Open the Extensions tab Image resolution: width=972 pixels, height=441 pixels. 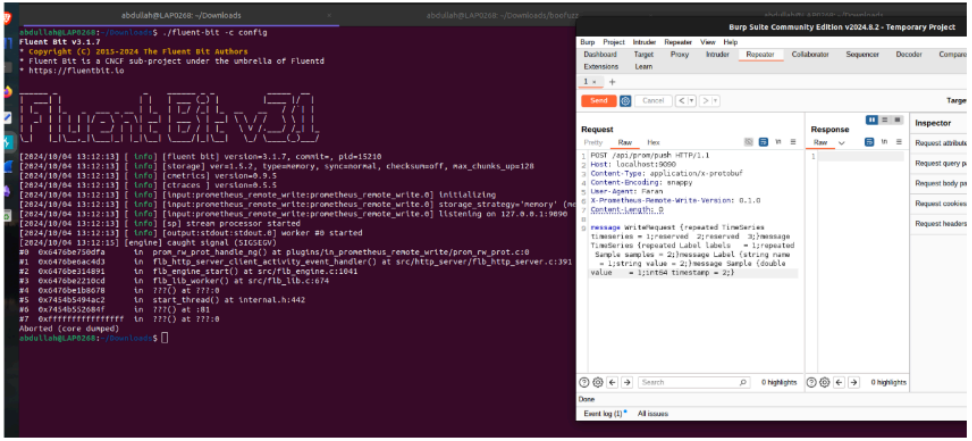[x=601, y=66]
